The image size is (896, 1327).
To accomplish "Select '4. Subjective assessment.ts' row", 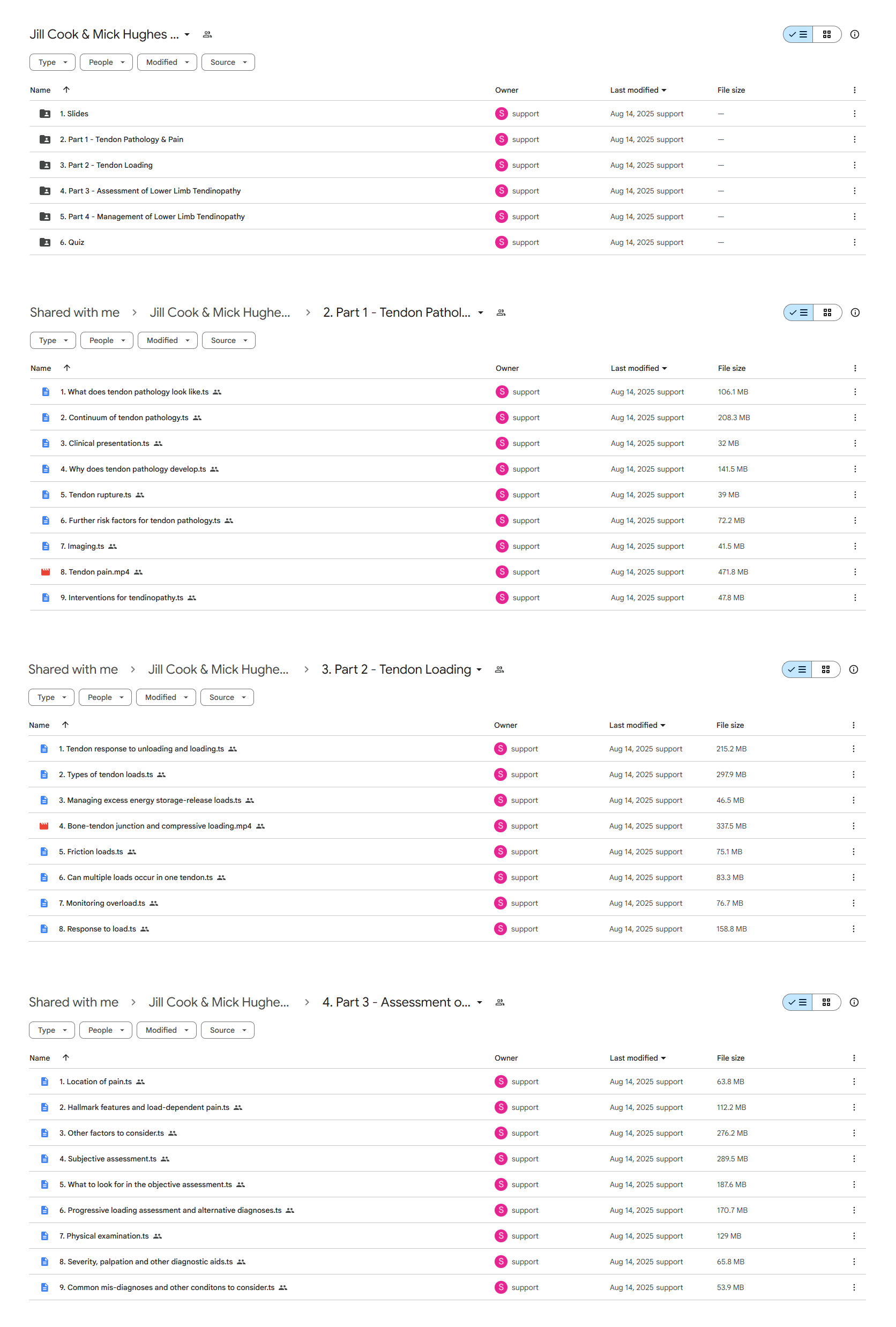I will 447,1159.
